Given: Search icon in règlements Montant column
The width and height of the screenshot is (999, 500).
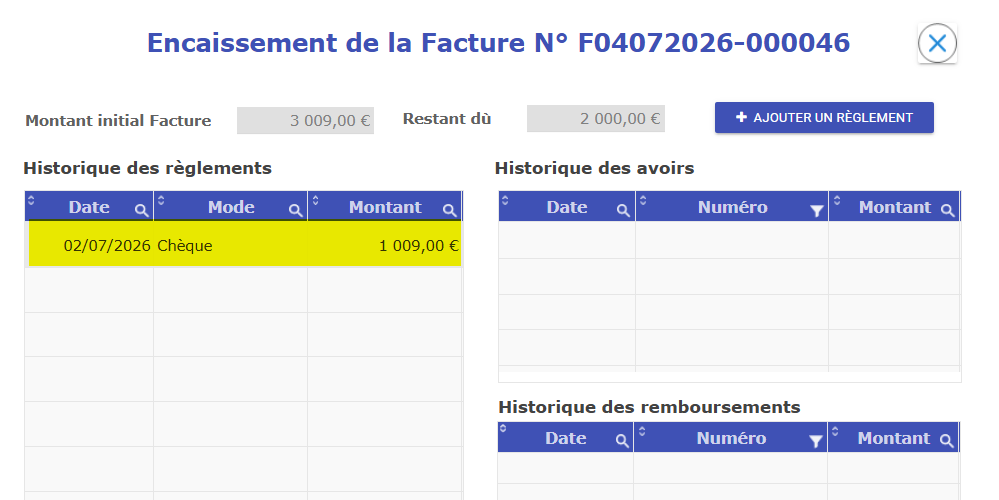Looking at the screenshot, I should point(450,210).
